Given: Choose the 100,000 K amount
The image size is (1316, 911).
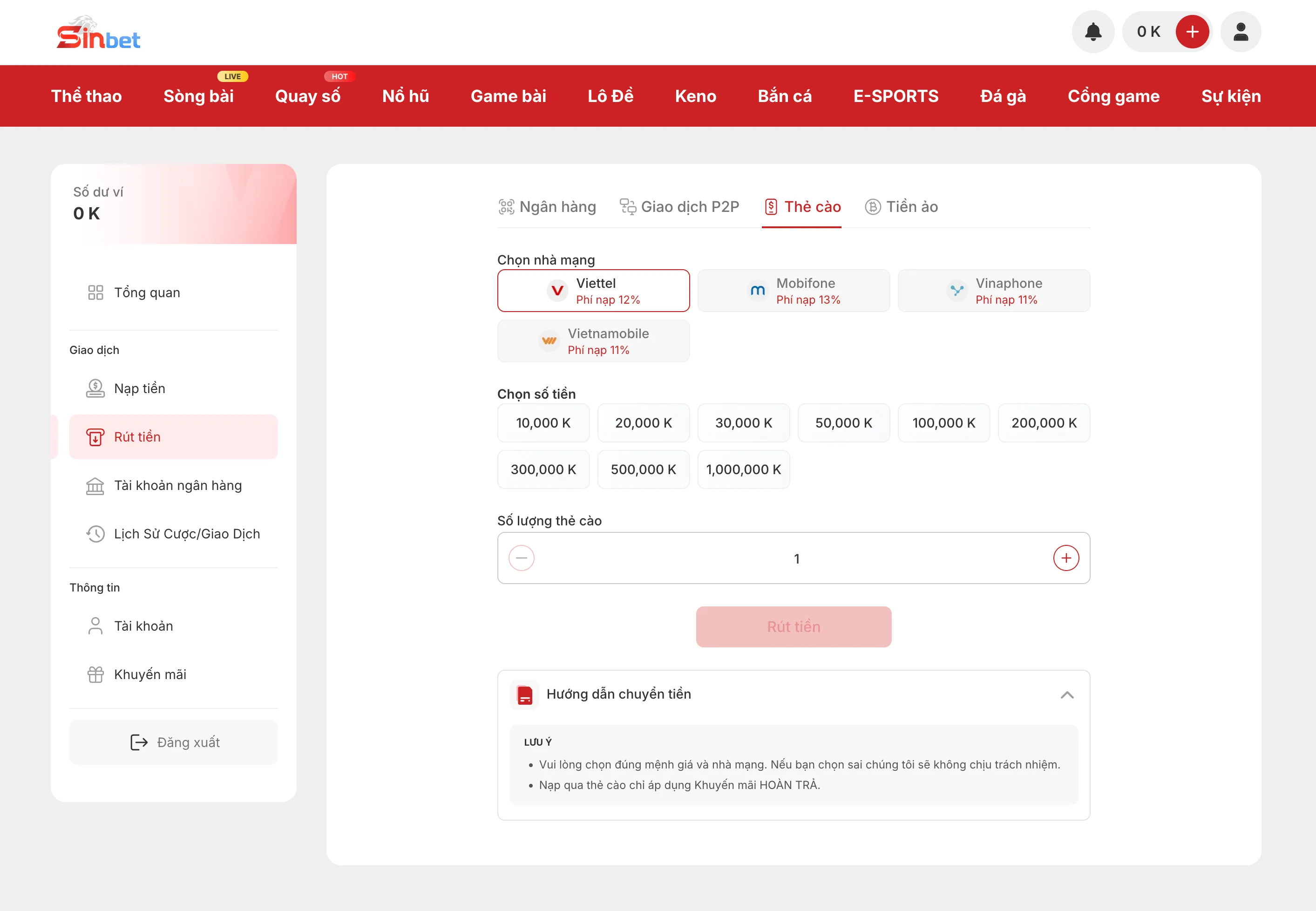Looking at the screenshot, I should click(x=944, y=423).
